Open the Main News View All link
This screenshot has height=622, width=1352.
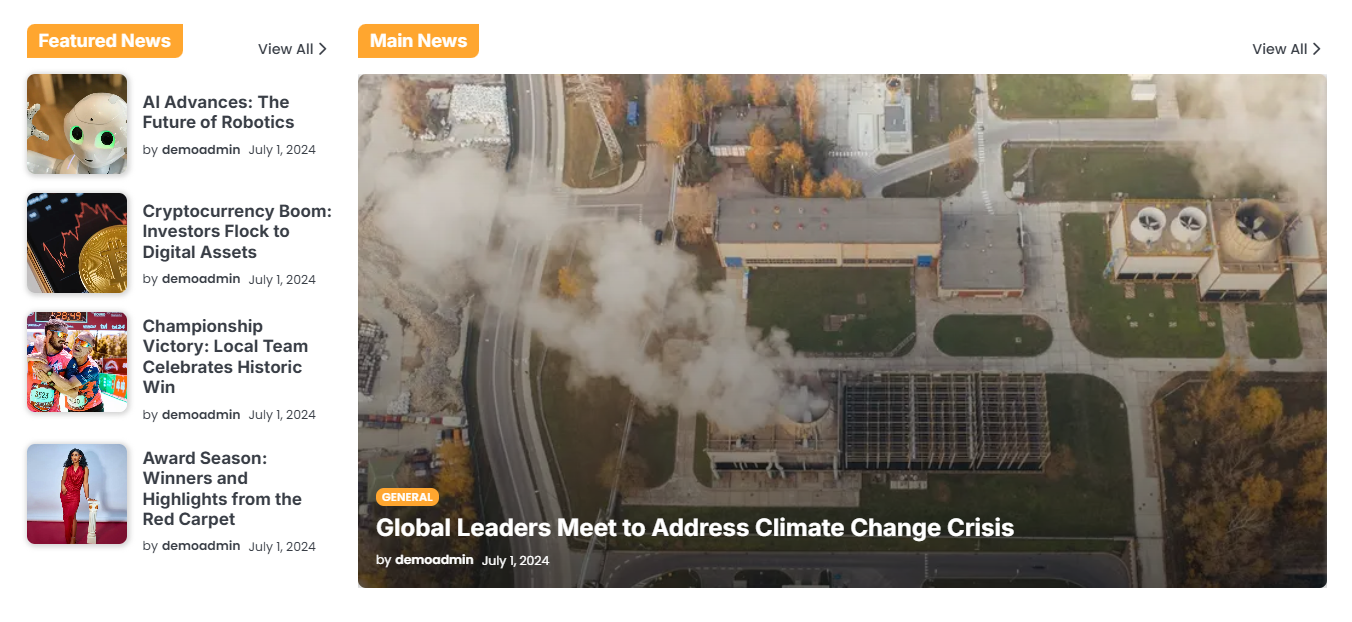(1286, 49)
